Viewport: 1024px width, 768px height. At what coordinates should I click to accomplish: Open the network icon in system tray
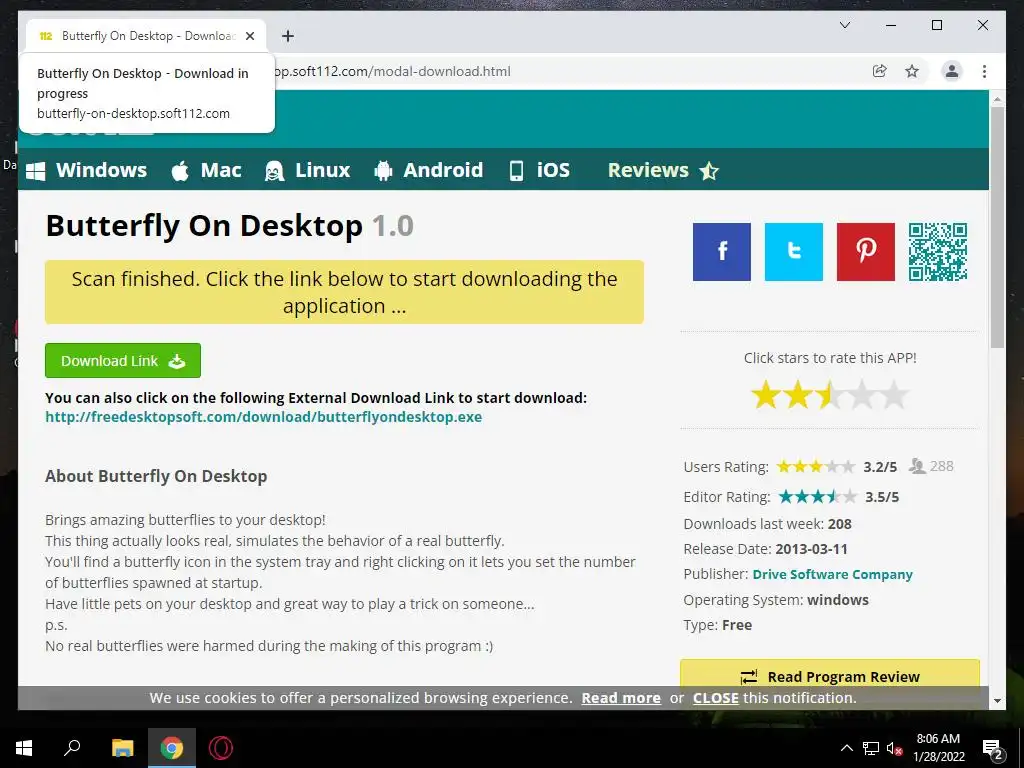[871, 748]
